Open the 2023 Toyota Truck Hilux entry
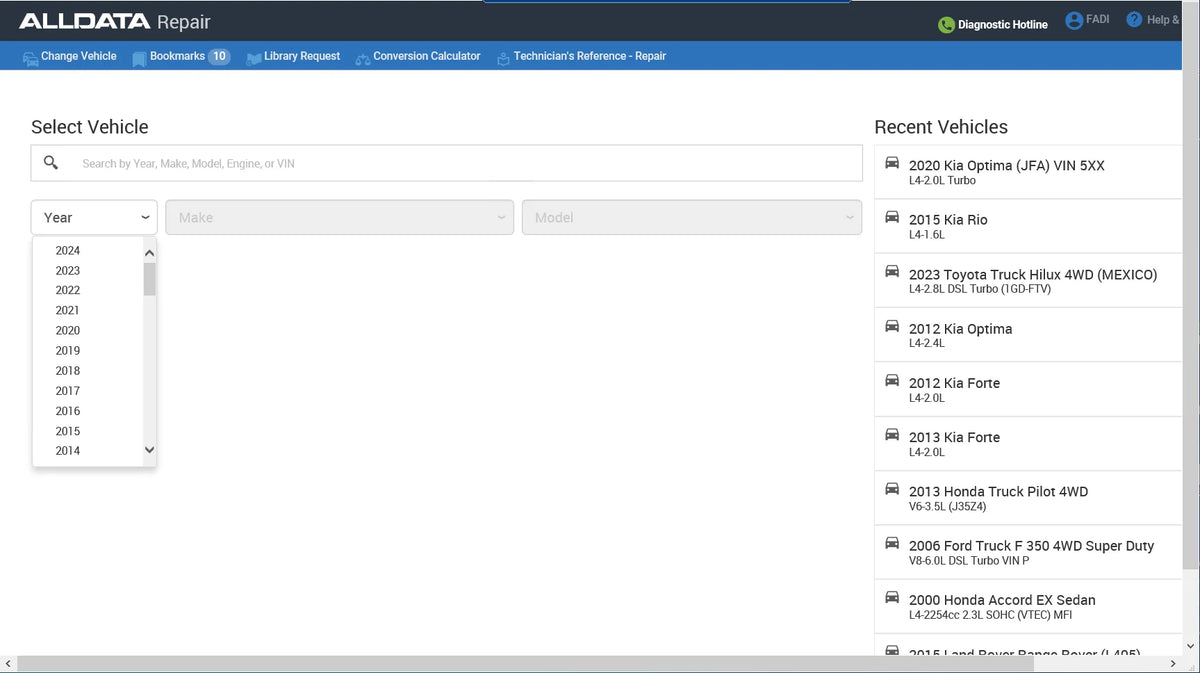This screenshot has width=1200, height=673. [x=1028, y=280]
